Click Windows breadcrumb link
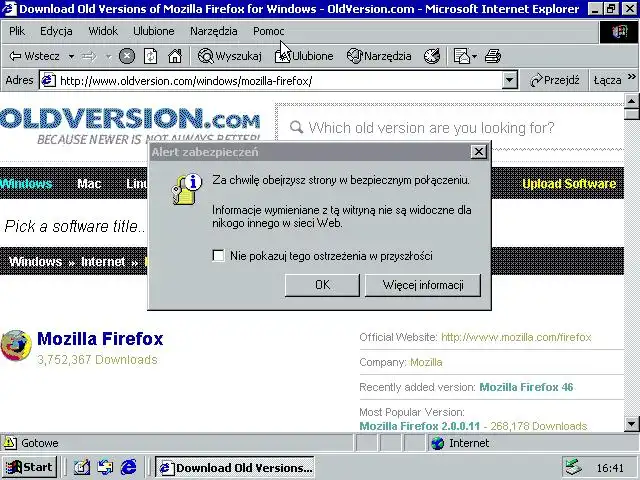The image size is (640, 480). click(x=36, y=262)
